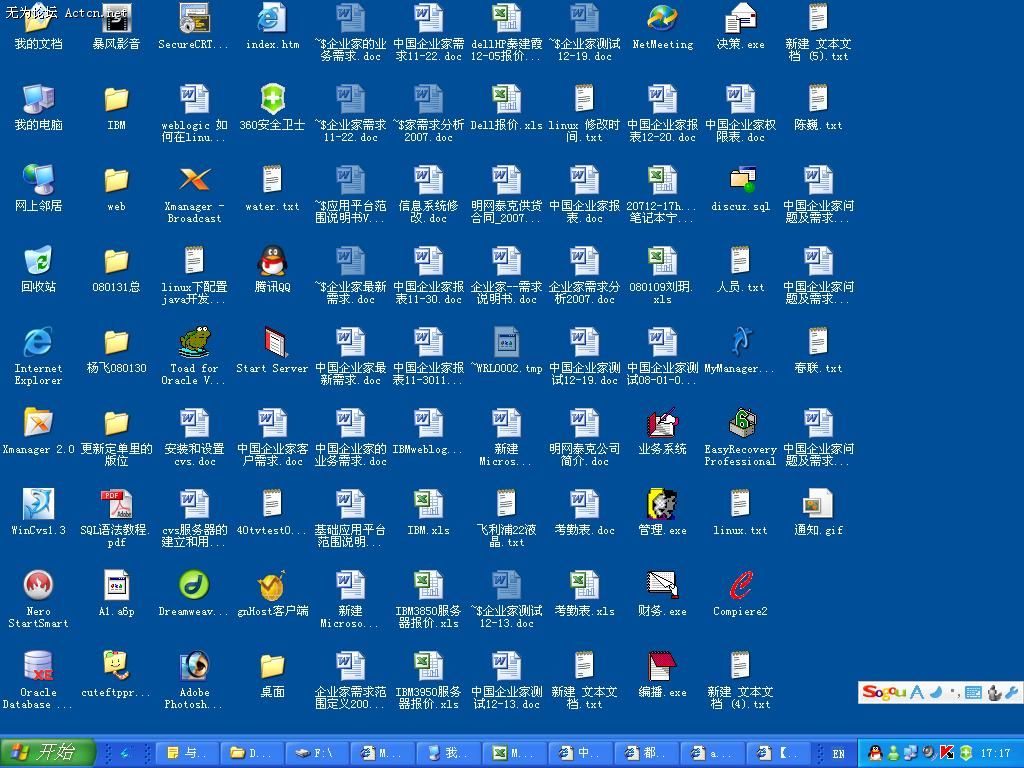Select the WinCvs1.3 icon
1024x768 pixels.
pos(38,505)
